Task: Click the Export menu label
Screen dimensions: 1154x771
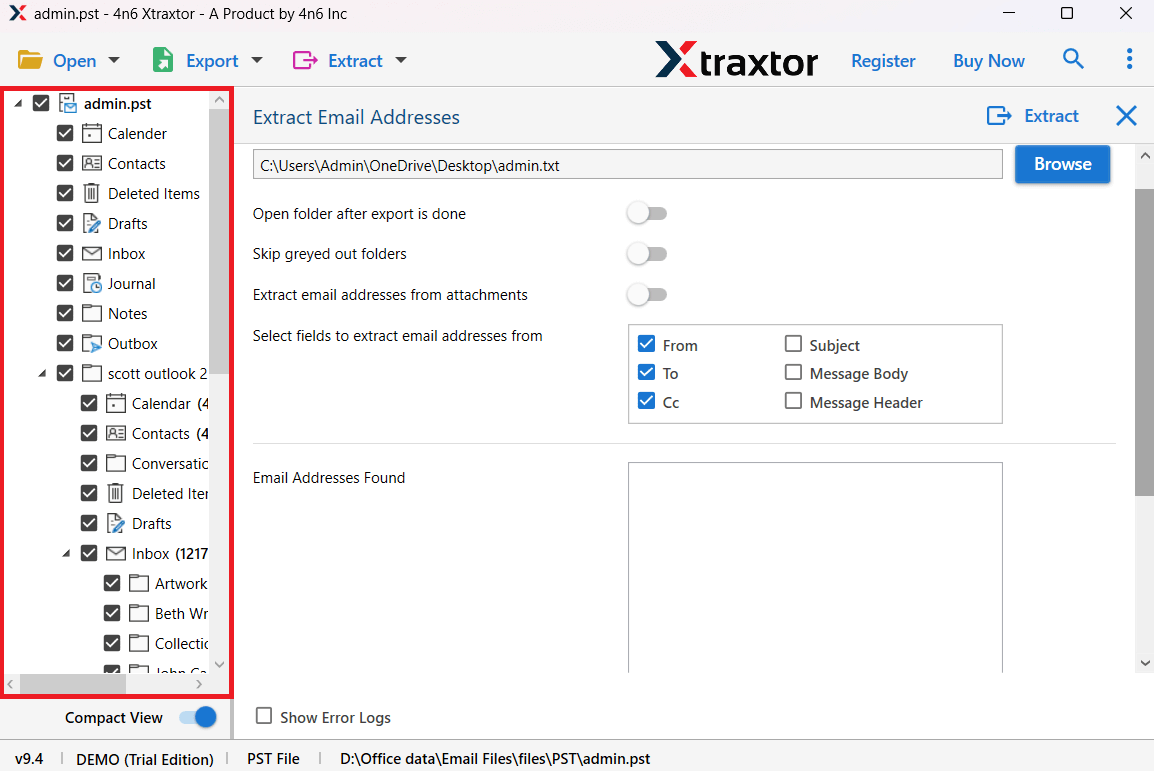Action: pyautogui.click(x=212, y=61)
